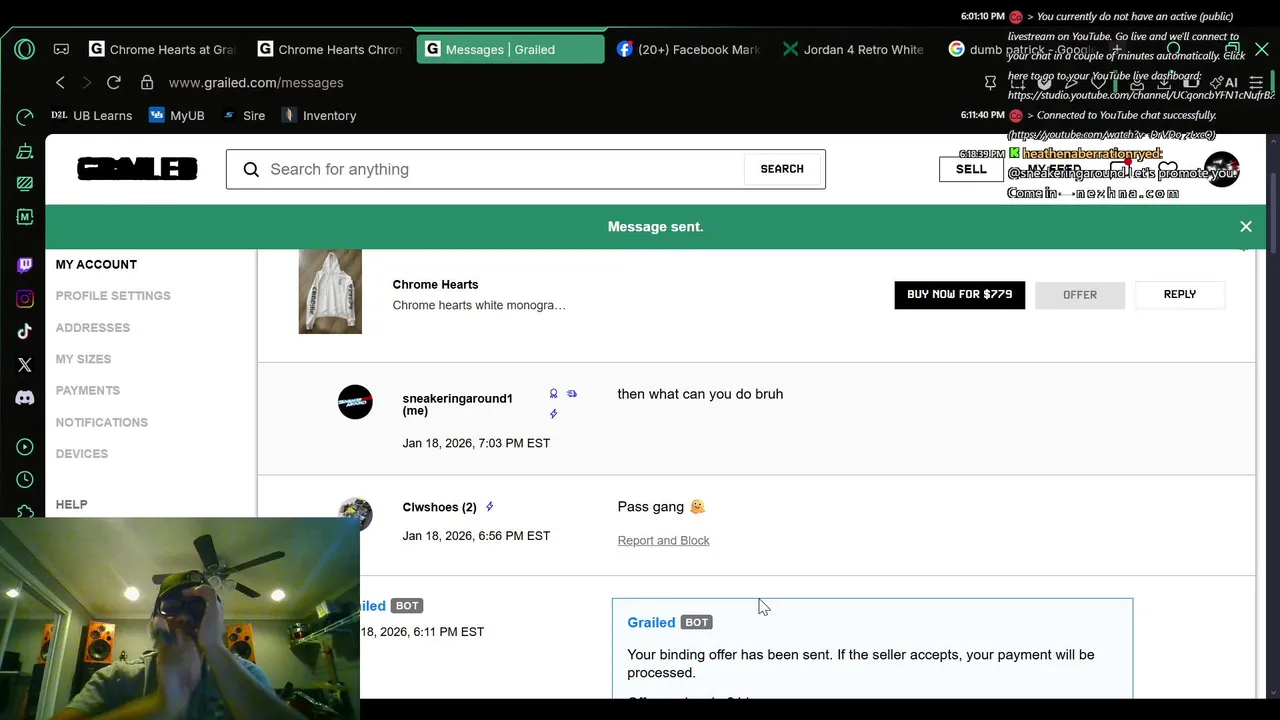Screen dimensions: 1280x720
Task: Open History clock icon in sidebar
Action: [25, 480]
